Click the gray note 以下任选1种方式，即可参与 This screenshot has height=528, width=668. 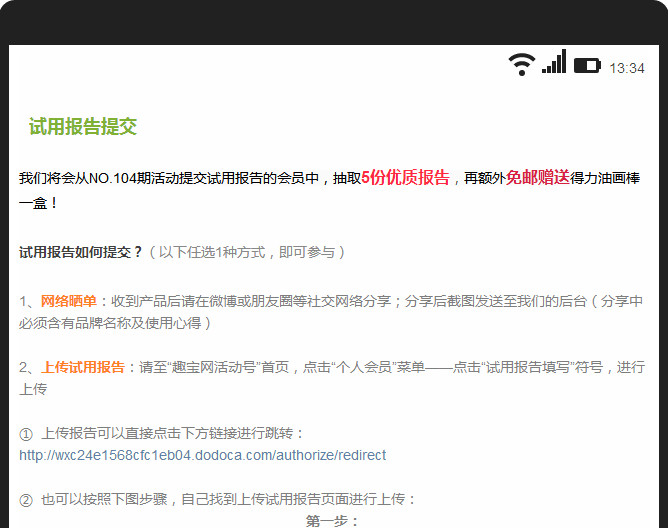[247, 252]
